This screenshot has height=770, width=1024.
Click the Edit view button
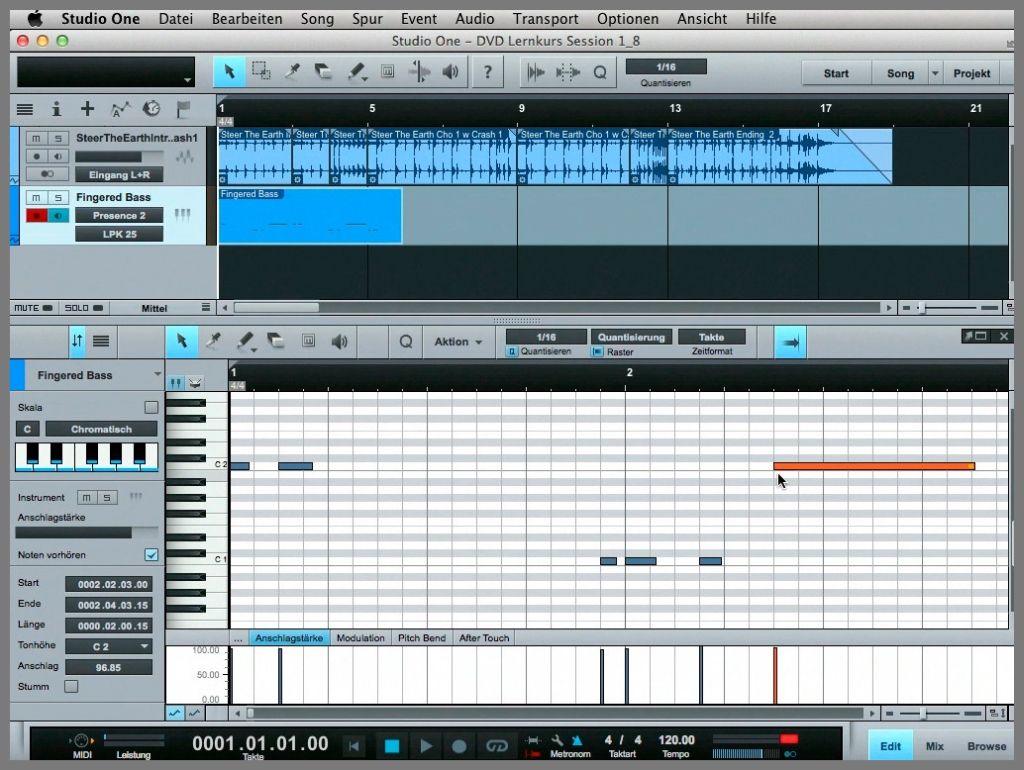pos(890,746)
